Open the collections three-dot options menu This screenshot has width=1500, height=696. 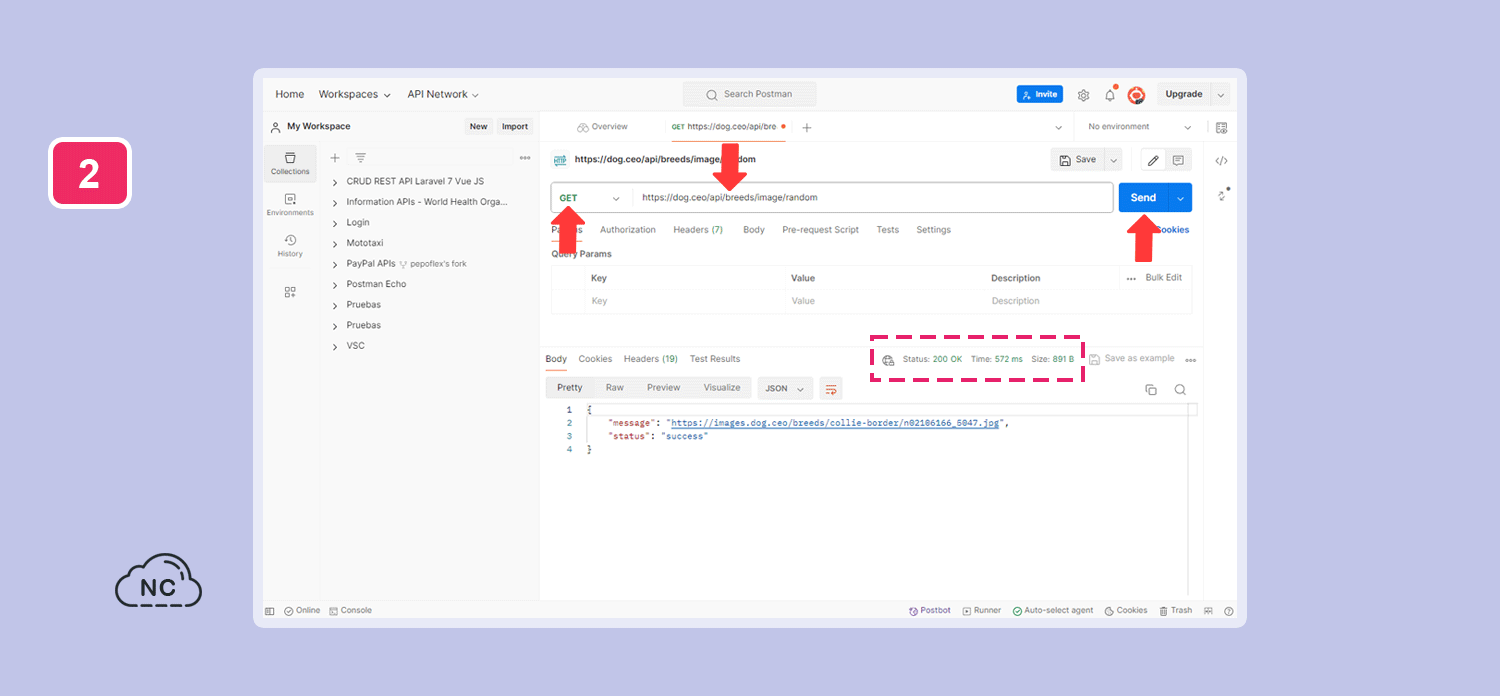click(x=525, y=158)
